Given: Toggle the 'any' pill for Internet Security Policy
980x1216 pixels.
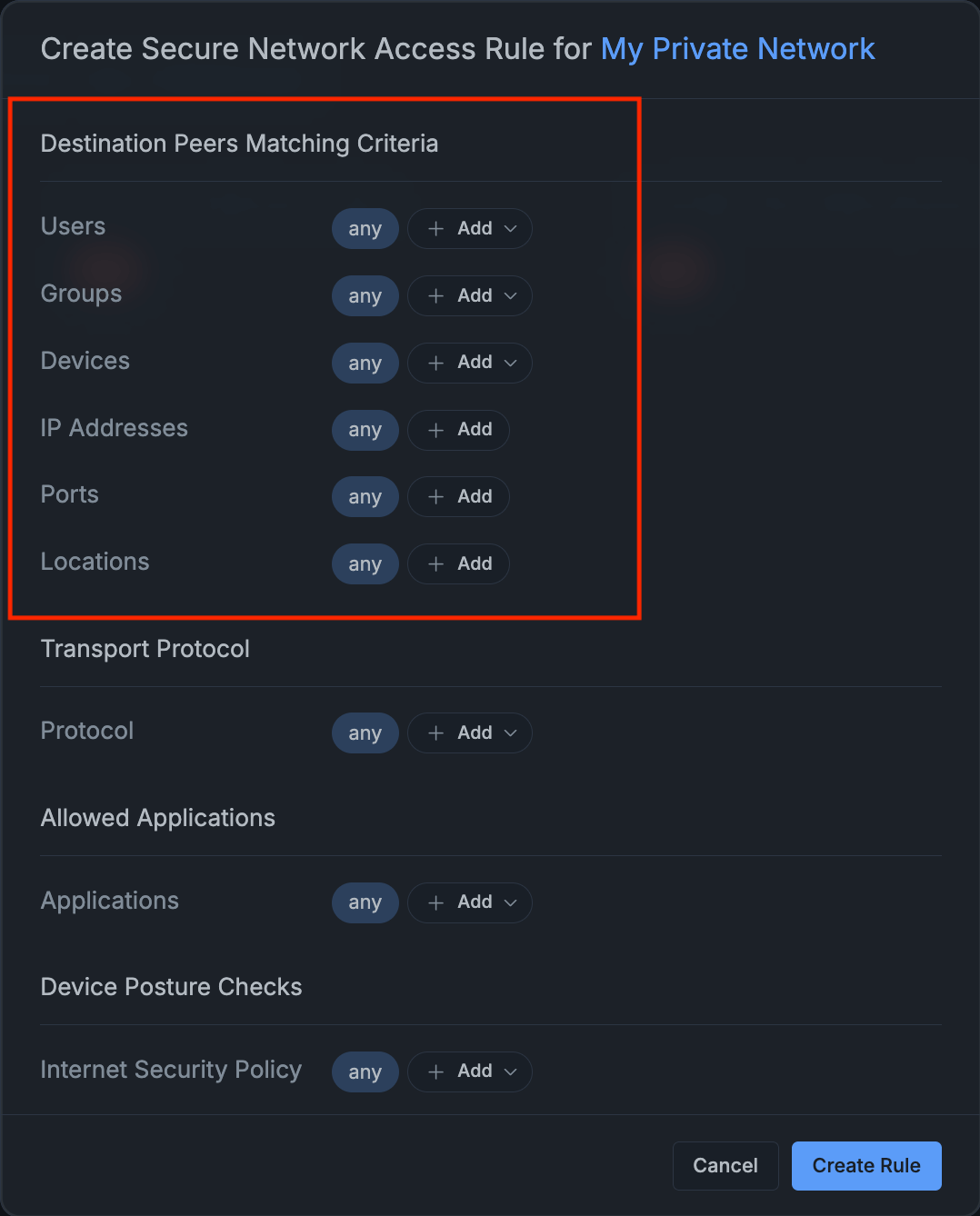Looking at the screenshot, I should [x=365, y=1071].
